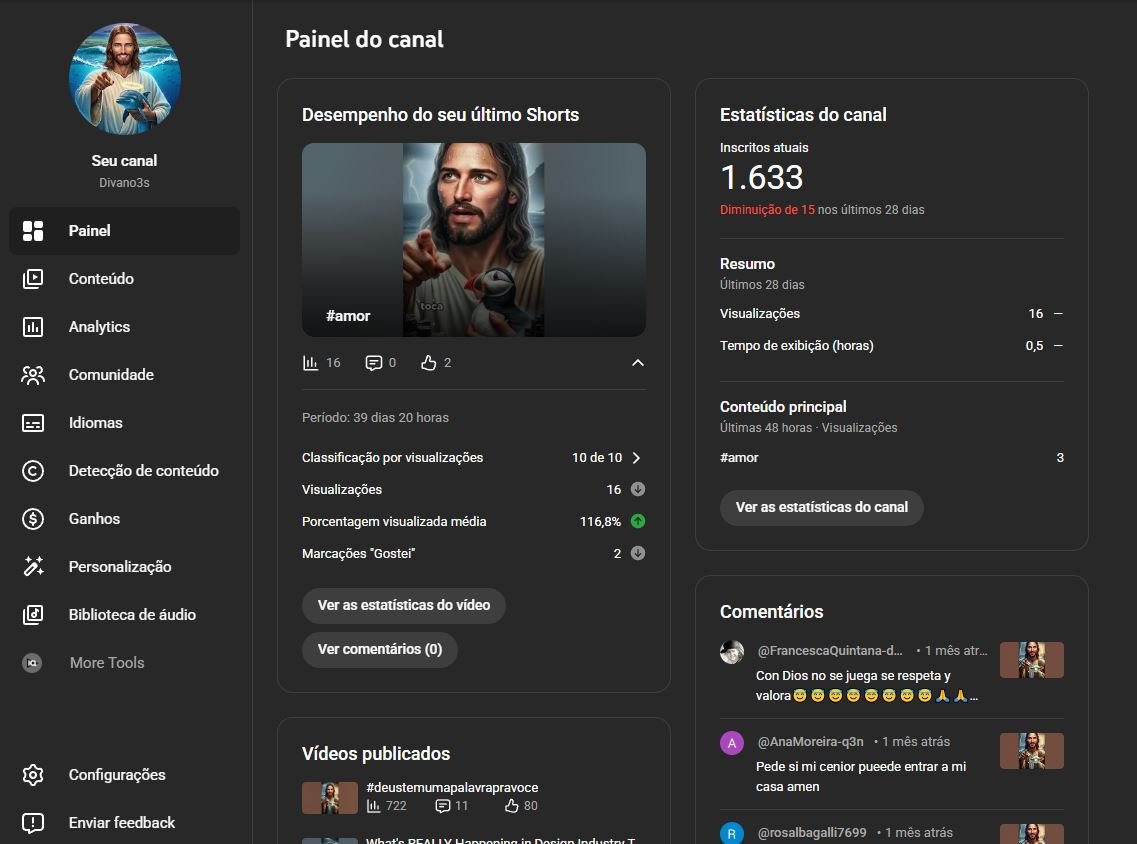Open Conteúdo via its play-stack icon
1137x844 pixels.
pos(33,279)
